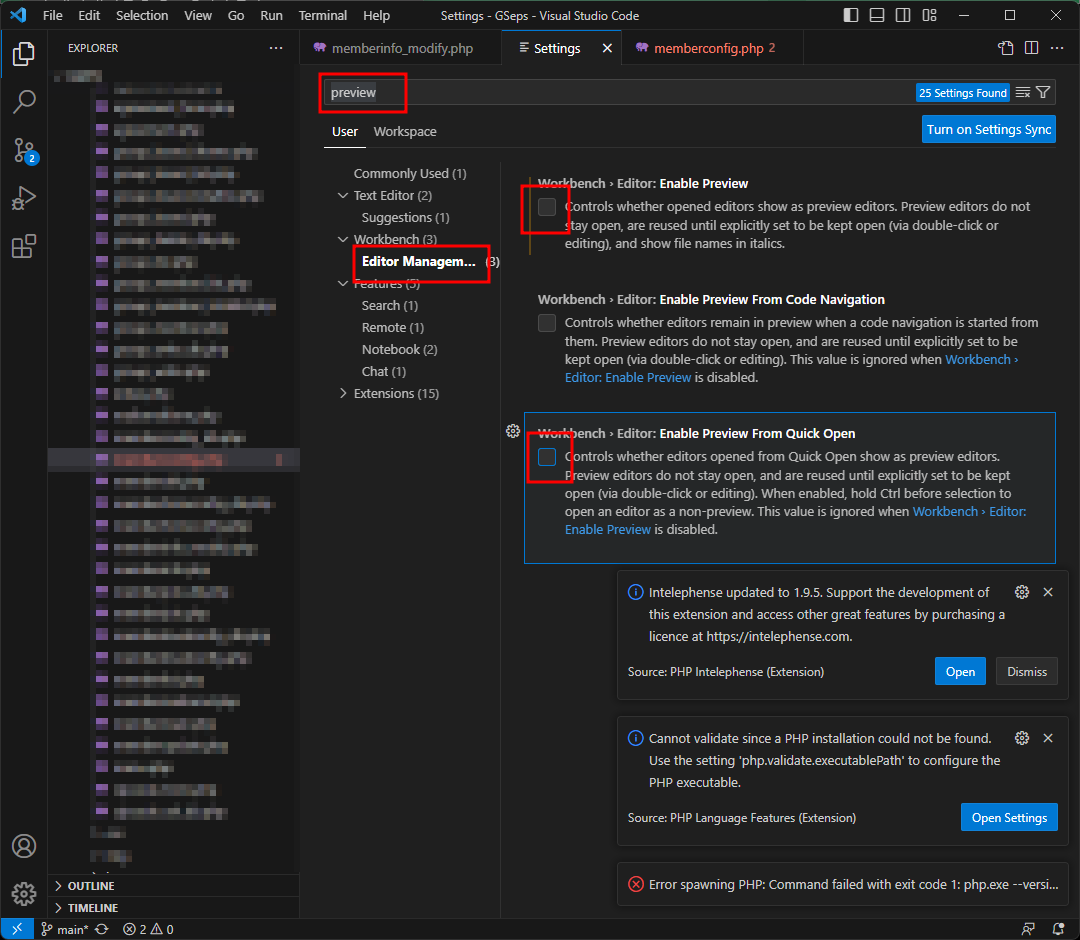Open the Terminal menu
1080x940 pixels.
click(x=322, y=15)
